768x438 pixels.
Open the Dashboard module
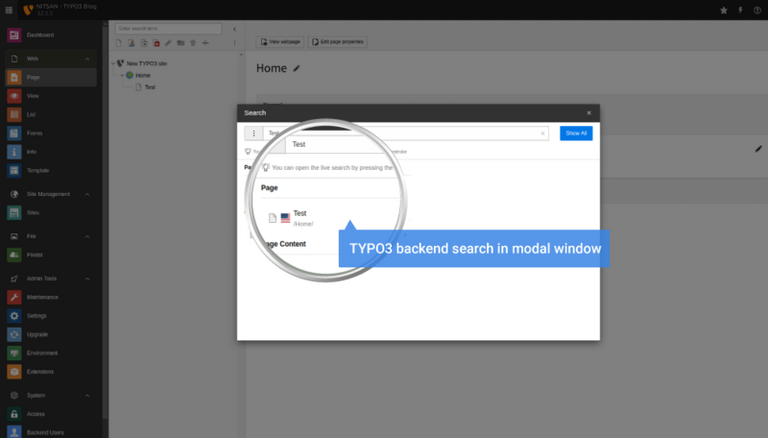point(50,35)
